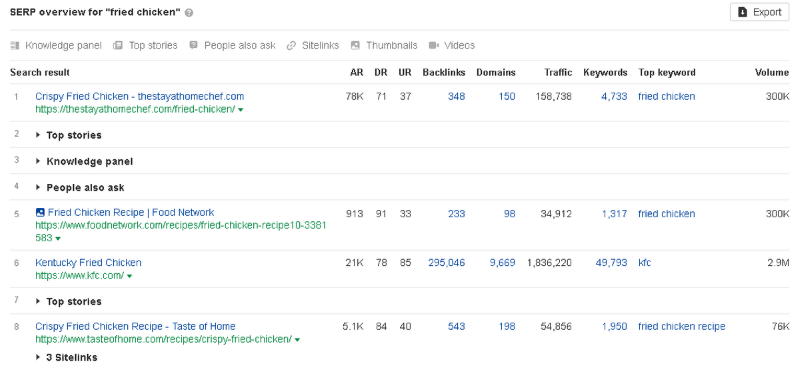Click the Volume column header
Image resolution: width=800 pixels, height=368 pixels.
(772, 72)
